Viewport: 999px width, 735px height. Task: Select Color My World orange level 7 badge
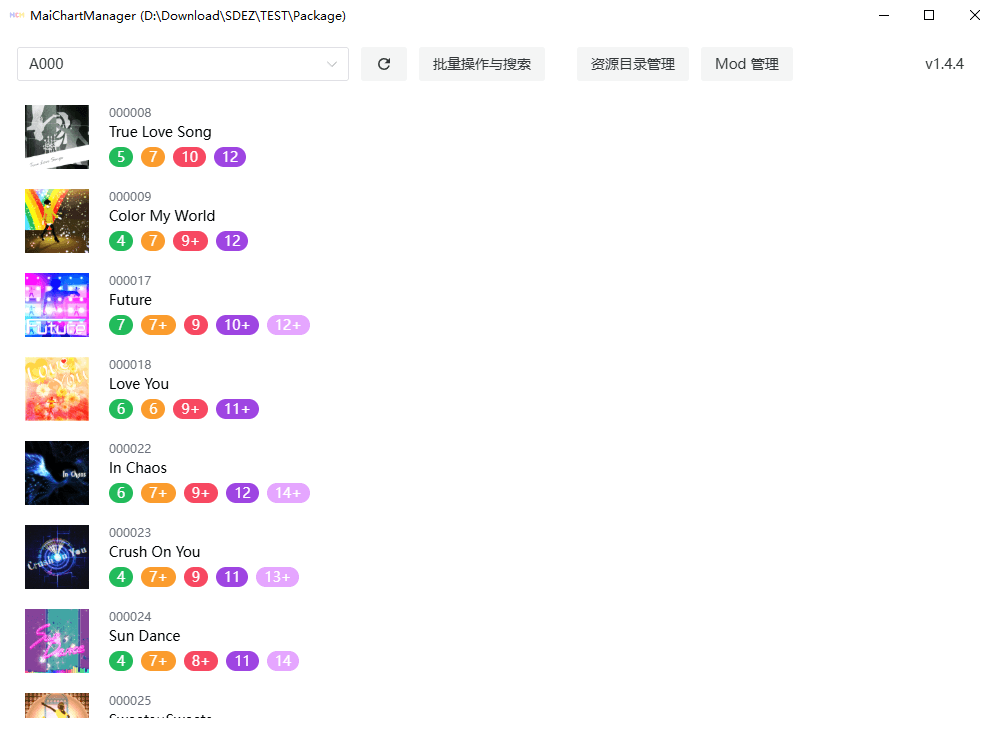tap(153, 241)
